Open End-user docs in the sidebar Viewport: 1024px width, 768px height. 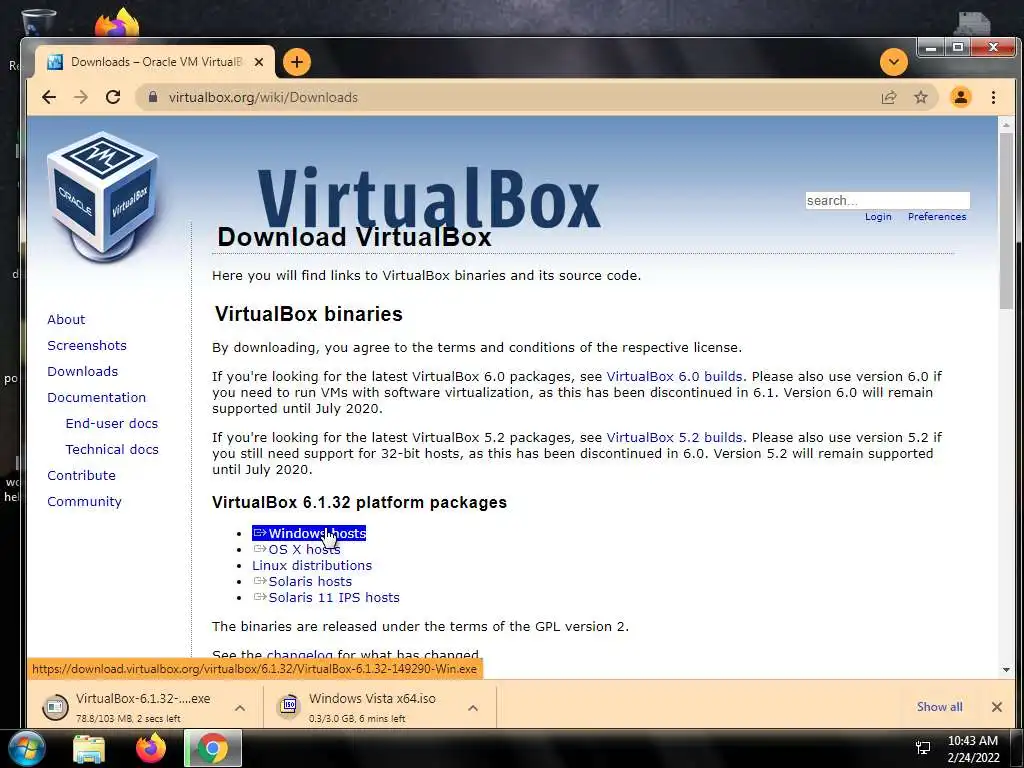(112, 423)
